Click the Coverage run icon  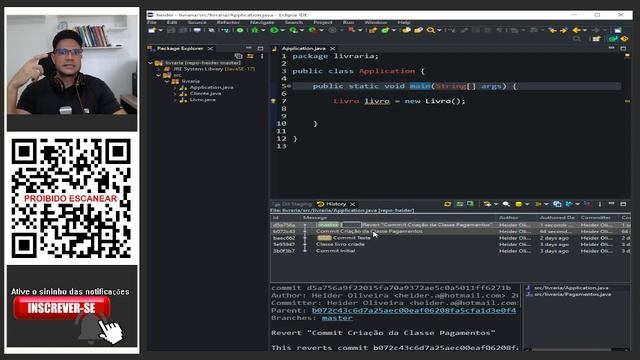point(293,30)
